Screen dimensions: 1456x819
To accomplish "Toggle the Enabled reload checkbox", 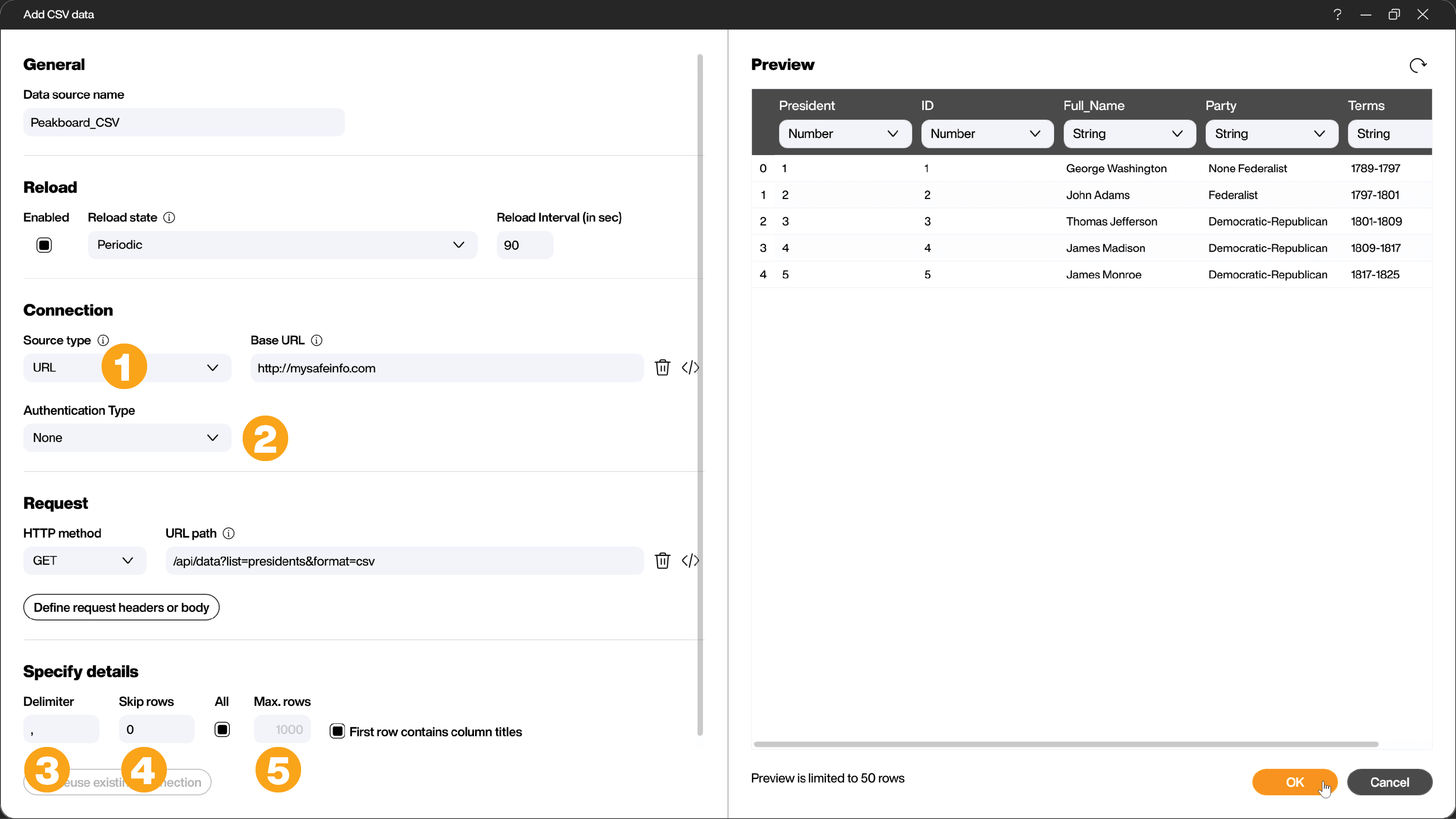I will click(44, 245).
